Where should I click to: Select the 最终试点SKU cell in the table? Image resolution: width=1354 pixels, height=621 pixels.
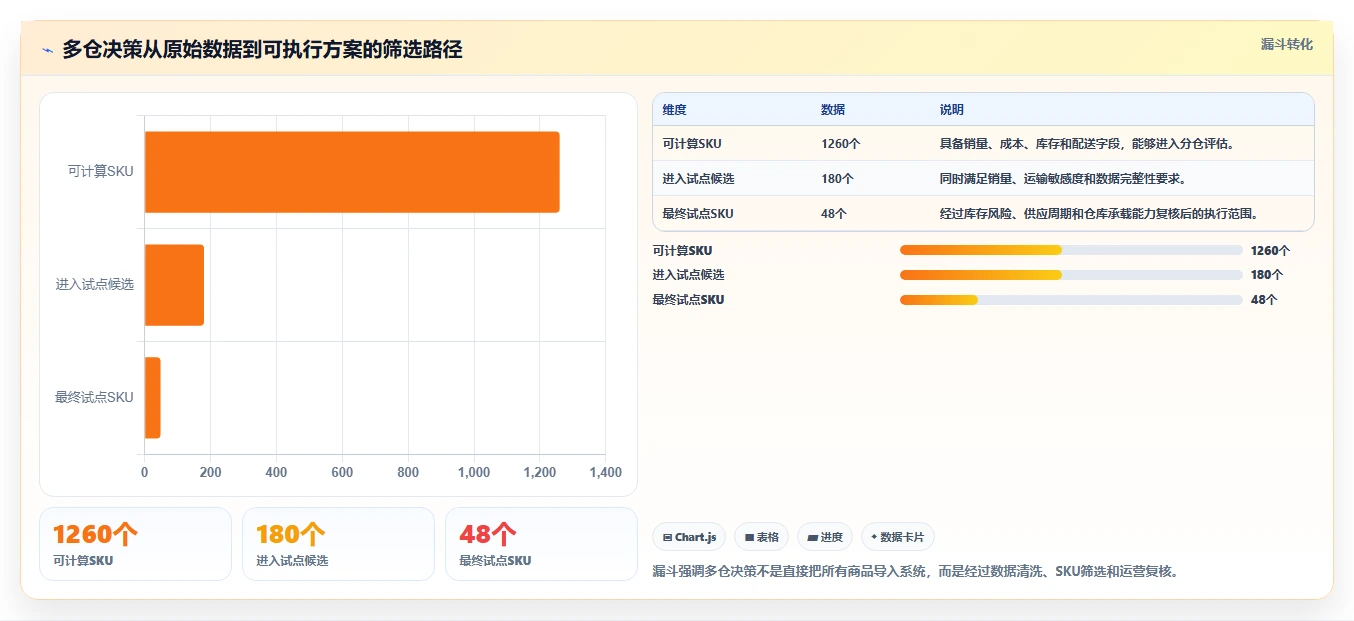[x=698, y=214]
